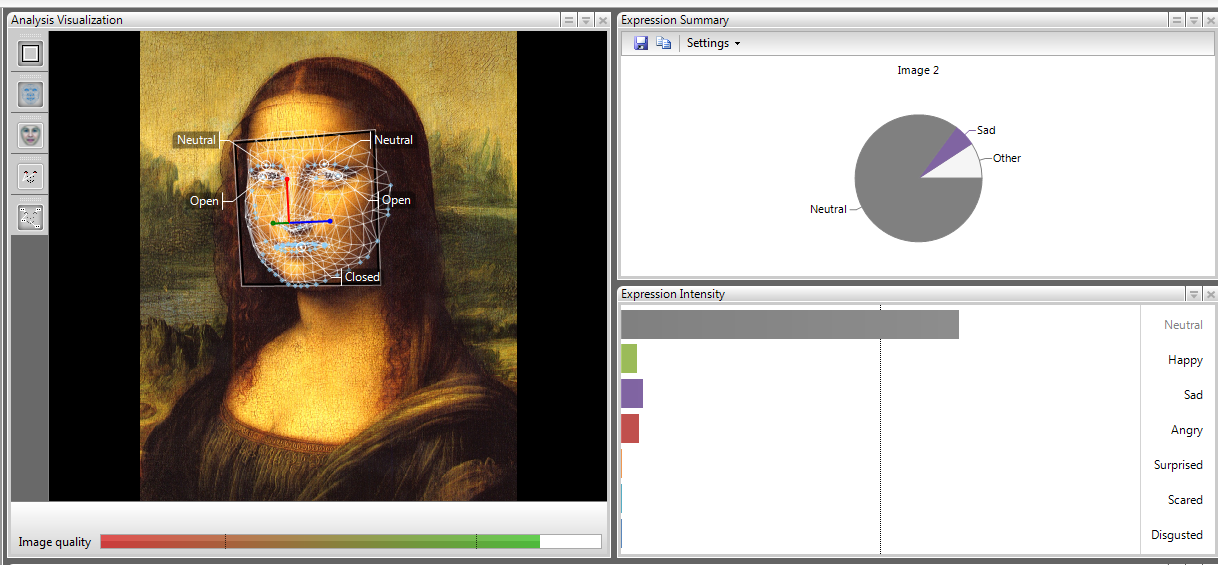Select the Sad label in intensity list

(x=1193, y=395)
